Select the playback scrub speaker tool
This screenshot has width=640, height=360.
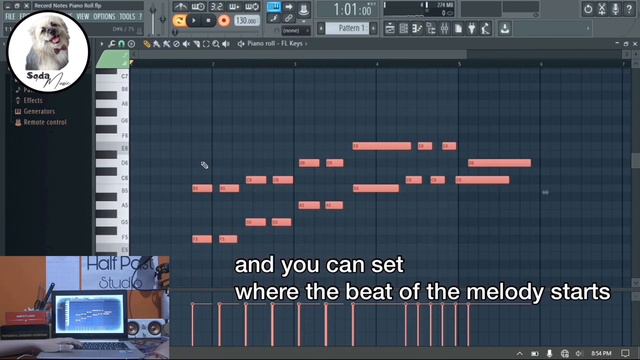coord(226,44)
